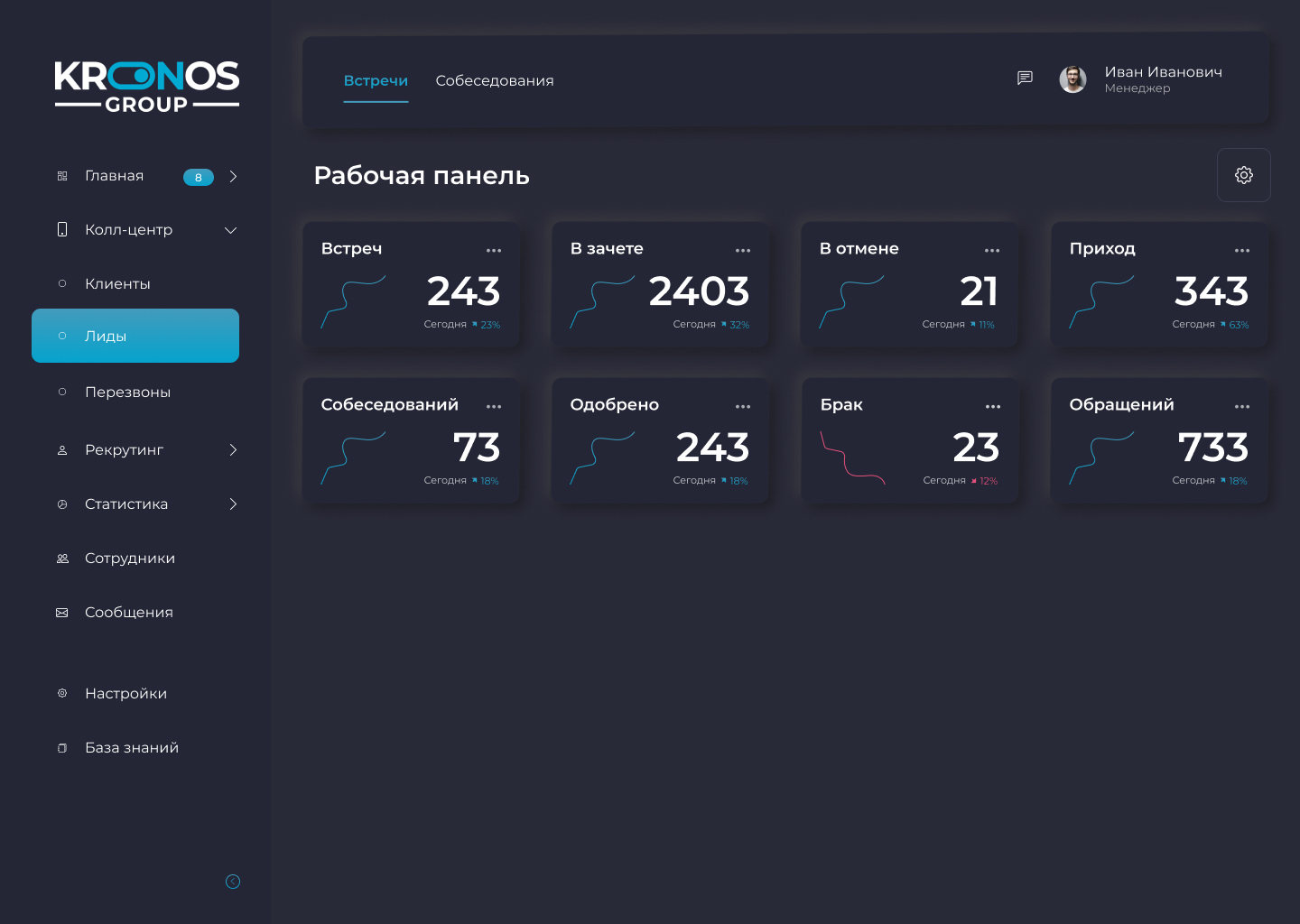
Task: Expand the Главная menu chevron
Action: coord(233,176)
